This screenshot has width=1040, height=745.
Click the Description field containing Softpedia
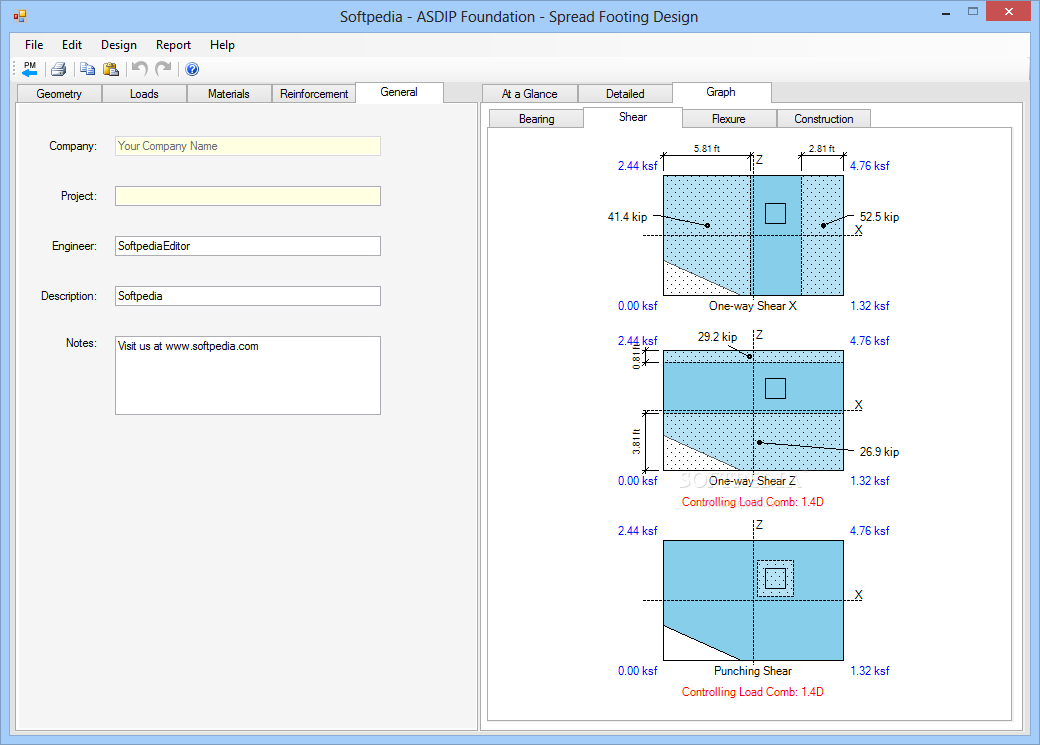tap(247, 296)
